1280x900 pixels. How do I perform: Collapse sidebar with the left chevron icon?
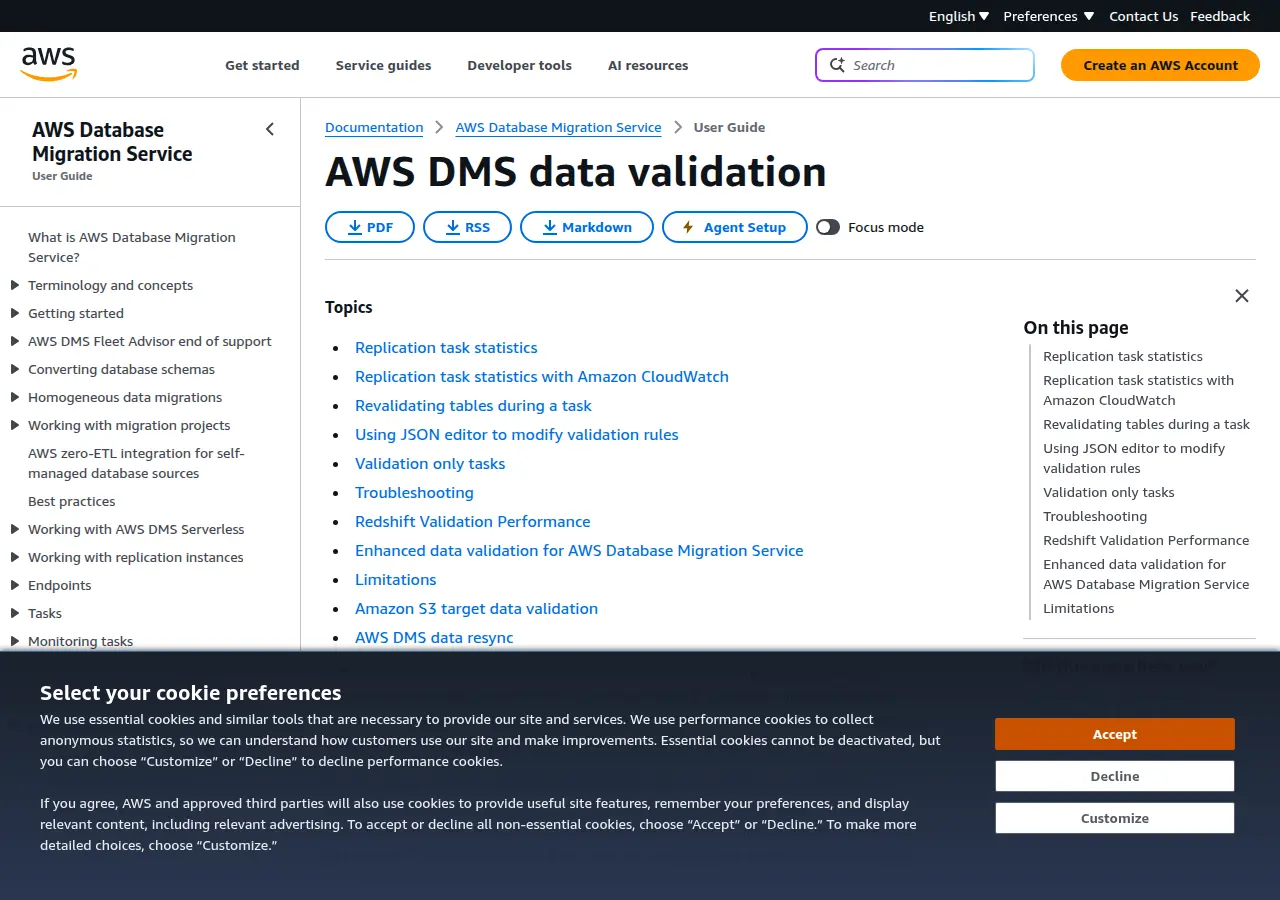[270, 129]
